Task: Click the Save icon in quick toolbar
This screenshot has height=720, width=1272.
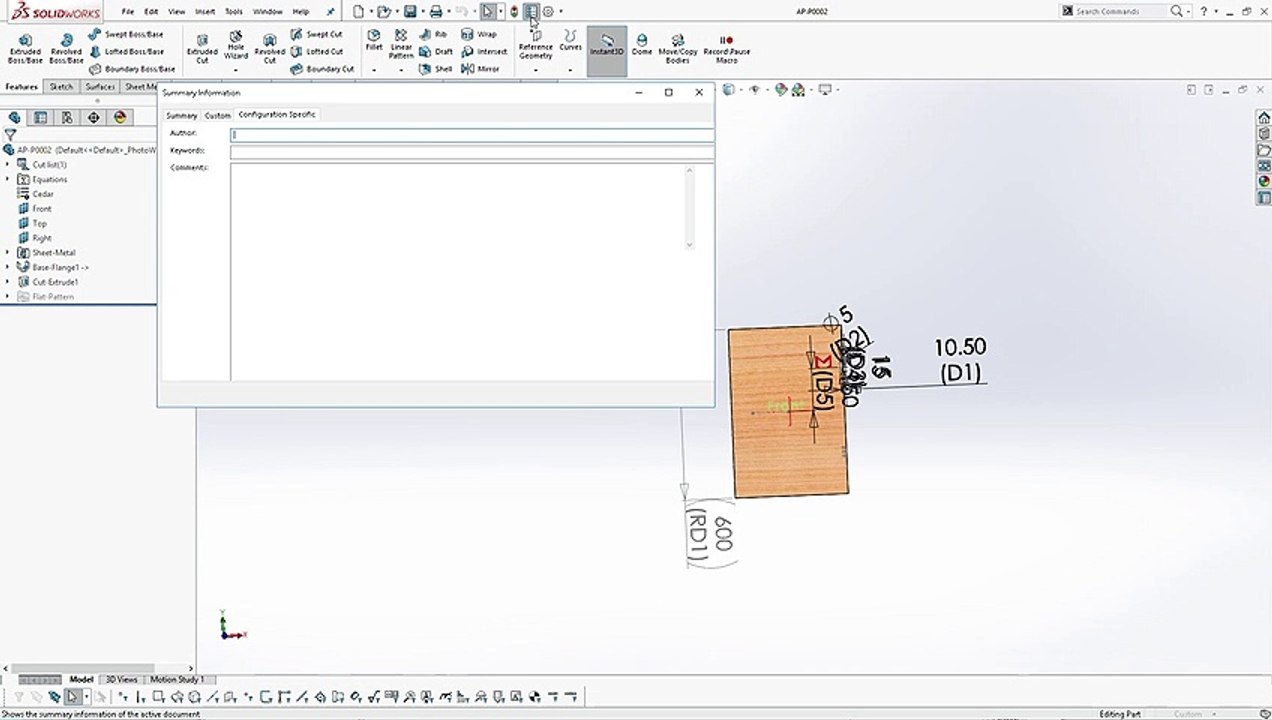Action: [410, 11]
